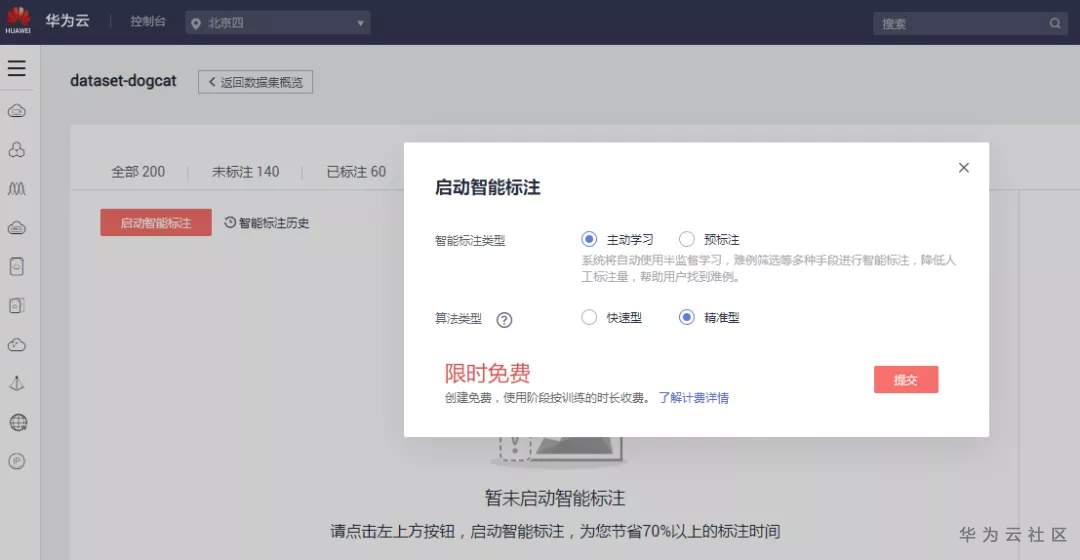The width and height of the screenshot is (1080, 560).
Task: Click the first cloud icon under the hamburger menu
Action: pos(17,111)
